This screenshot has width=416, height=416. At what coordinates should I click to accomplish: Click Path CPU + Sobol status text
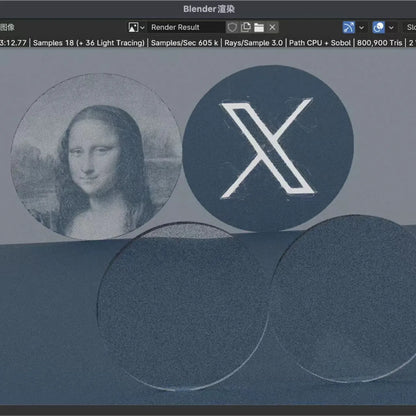tap(320, 43)
